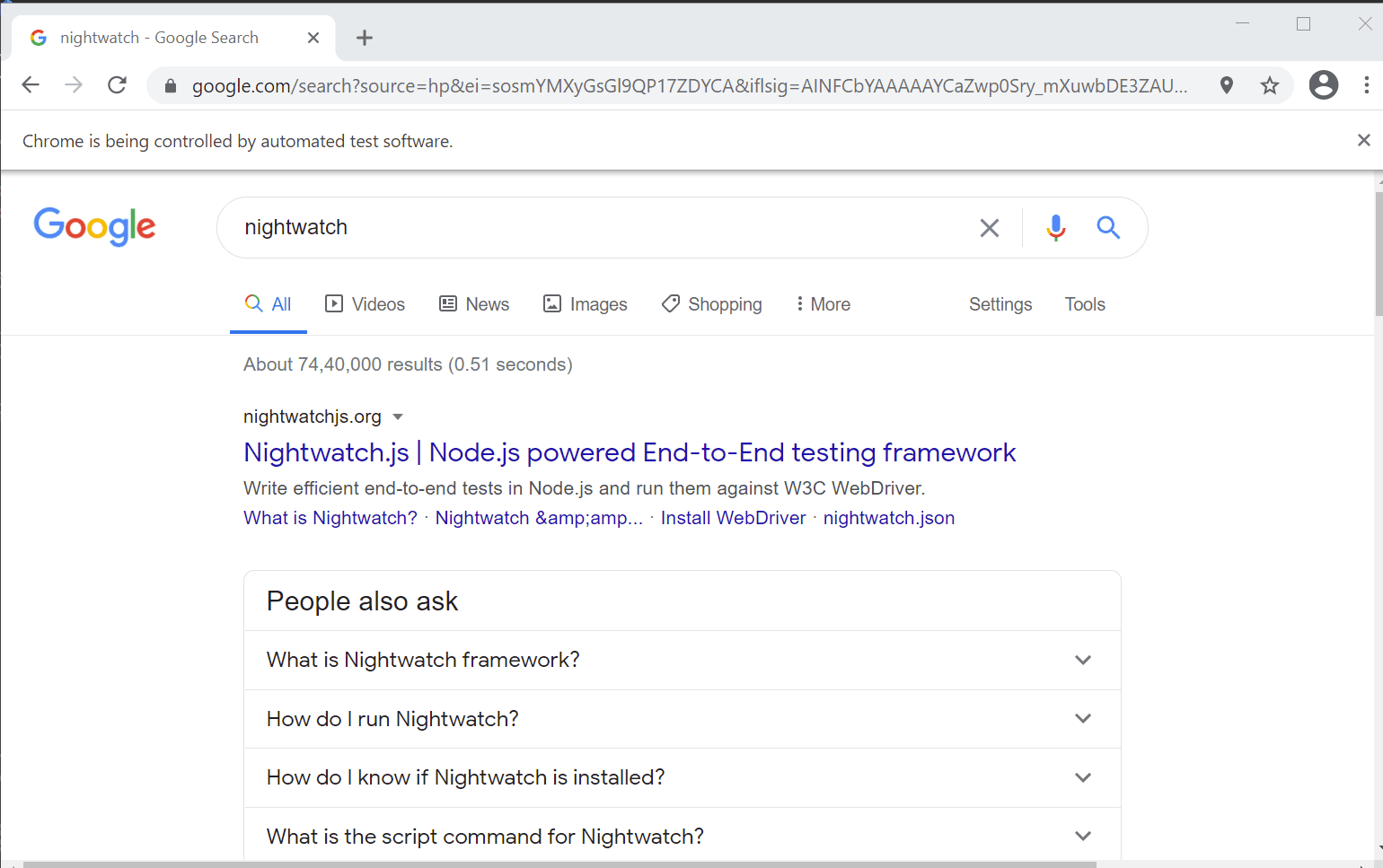Dismiss the automated test software notification
This screenshot has width=1383, height=868.
(x=1363, y=140)
